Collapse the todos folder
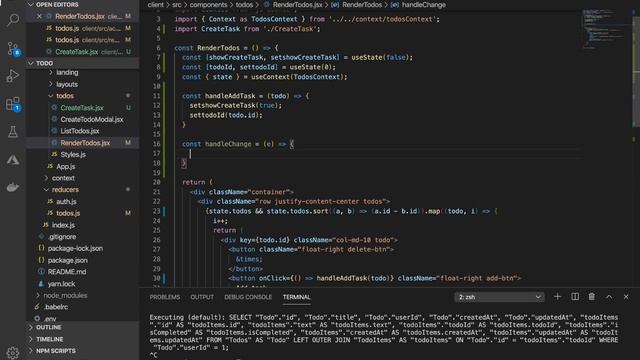 [x=65, y=96]
